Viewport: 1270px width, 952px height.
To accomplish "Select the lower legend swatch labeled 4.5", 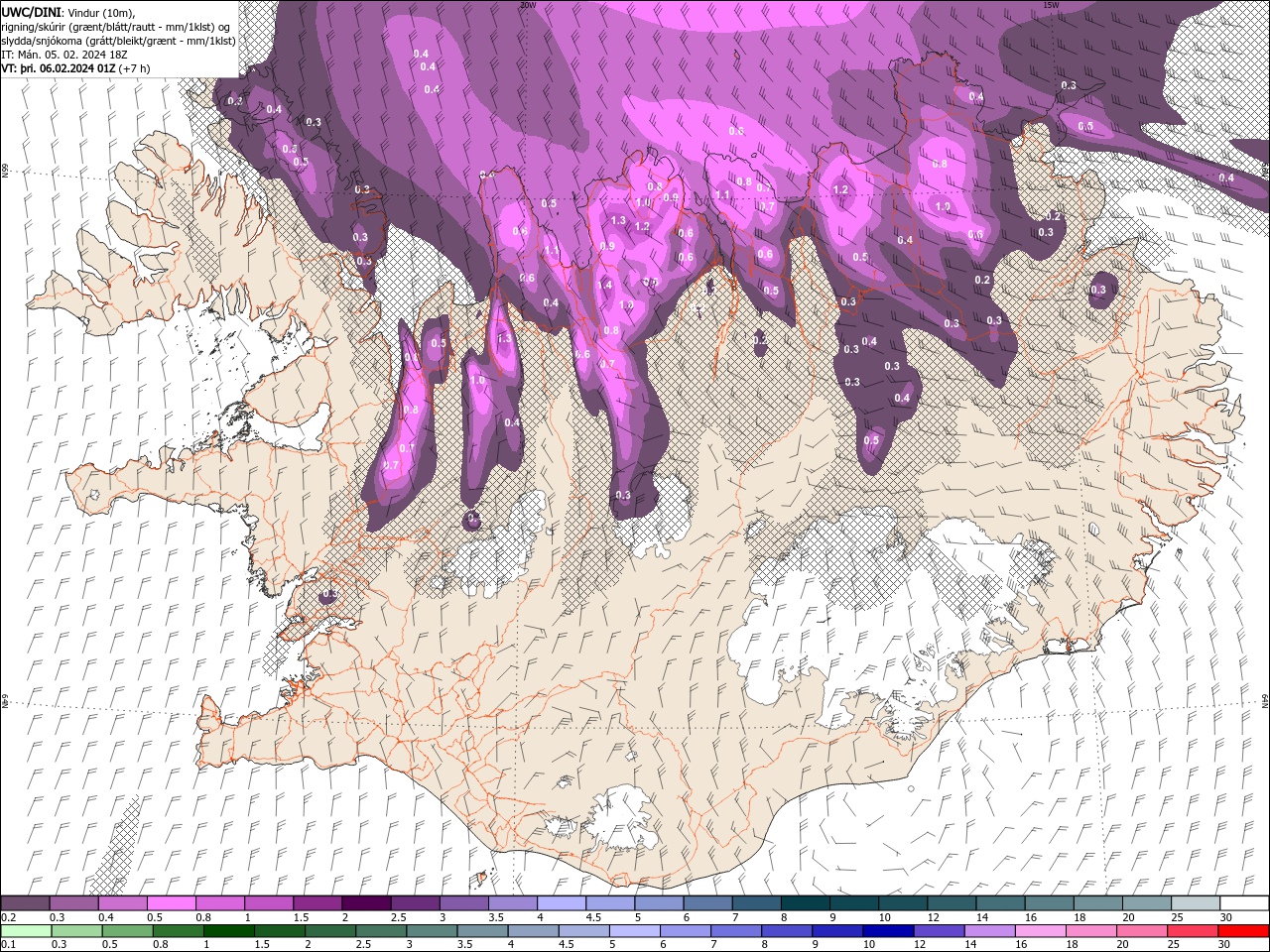I will 583,931.
